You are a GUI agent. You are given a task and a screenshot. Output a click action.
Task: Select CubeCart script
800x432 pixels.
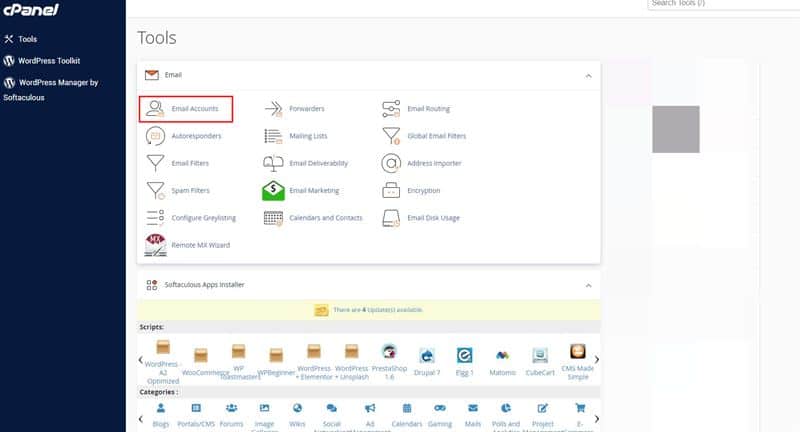click(x=540, y=362)
